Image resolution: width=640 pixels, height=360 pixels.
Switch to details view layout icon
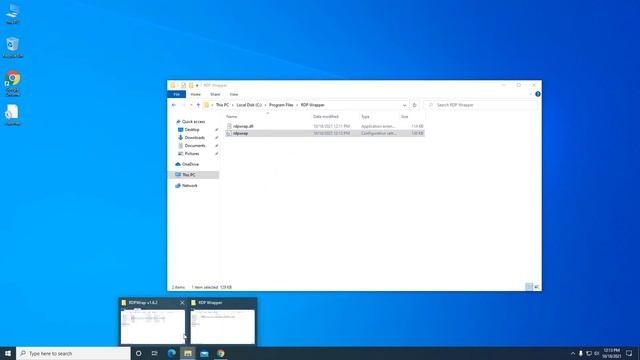coord(529,287)
